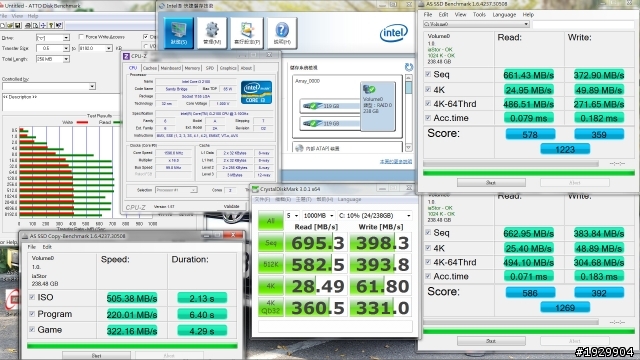Click the Print Preview icon in ATTO toolbar
Screen dimensions: 640x360
pyautogui.click(x=36, y=25)
